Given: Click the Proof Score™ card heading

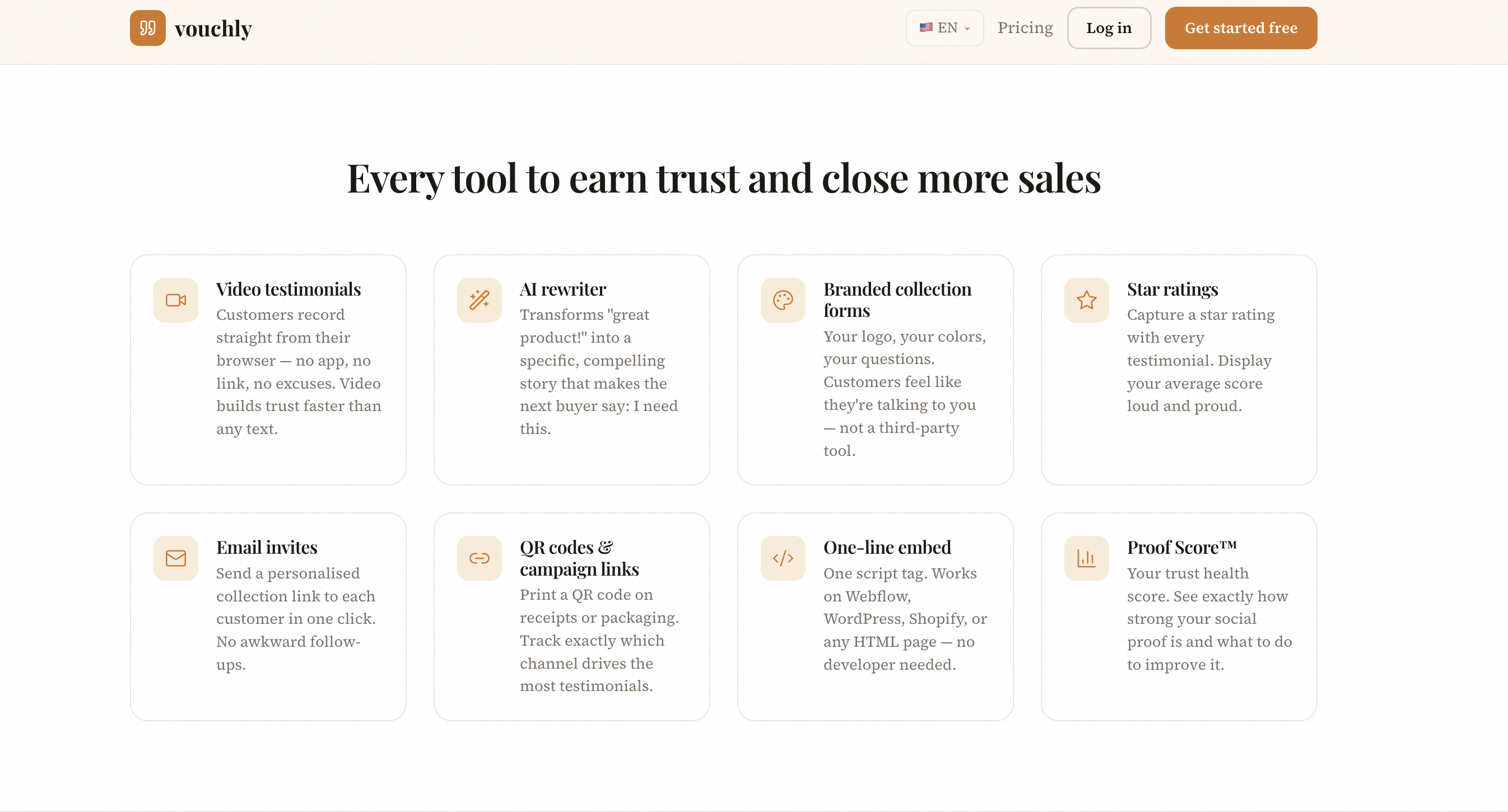Looking at the screenshot, I should (1181, 547).
